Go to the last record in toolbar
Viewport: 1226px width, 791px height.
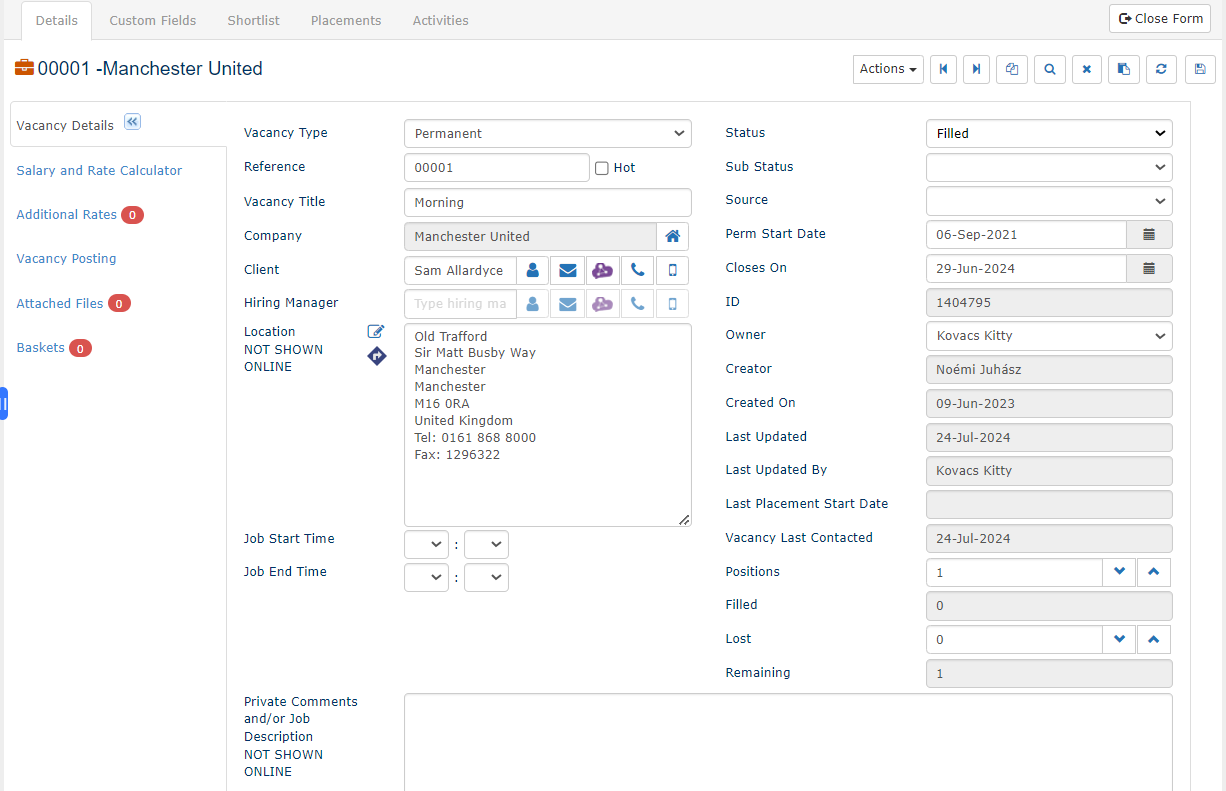(x=976, y=69)
